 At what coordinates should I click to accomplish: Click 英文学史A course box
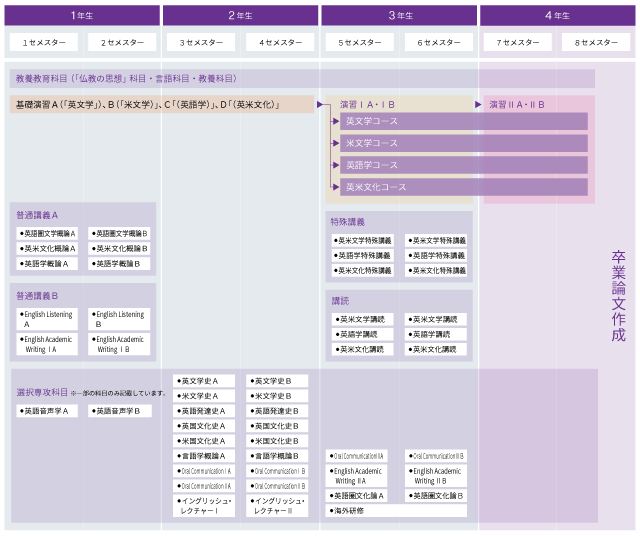pyautogui.click(x=204, y=381)
